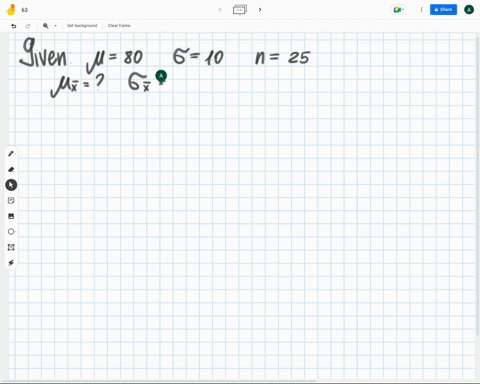Select the Laser pointer tool

click(x=11, y=263)
